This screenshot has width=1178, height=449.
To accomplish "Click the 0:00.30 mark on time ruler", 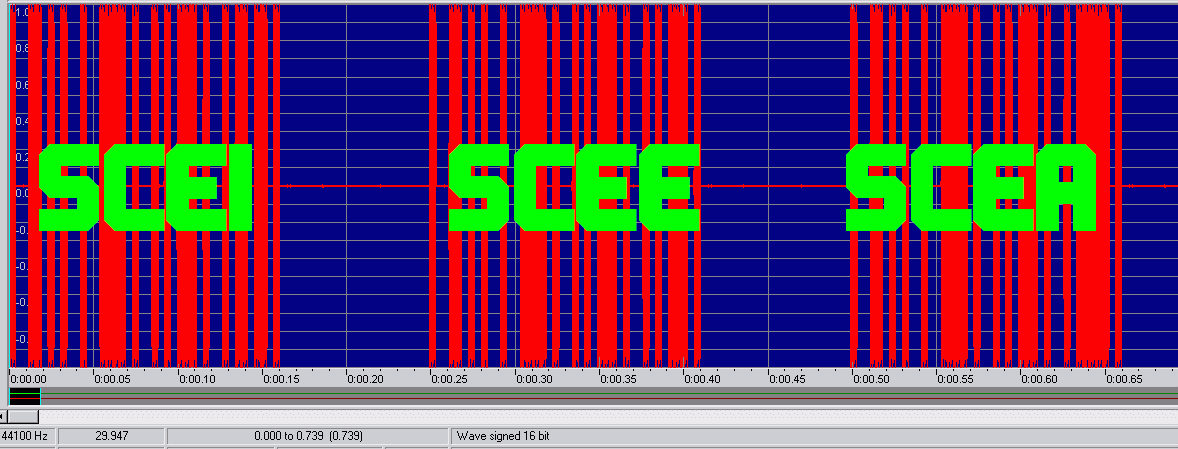I will tap(534, 379).
